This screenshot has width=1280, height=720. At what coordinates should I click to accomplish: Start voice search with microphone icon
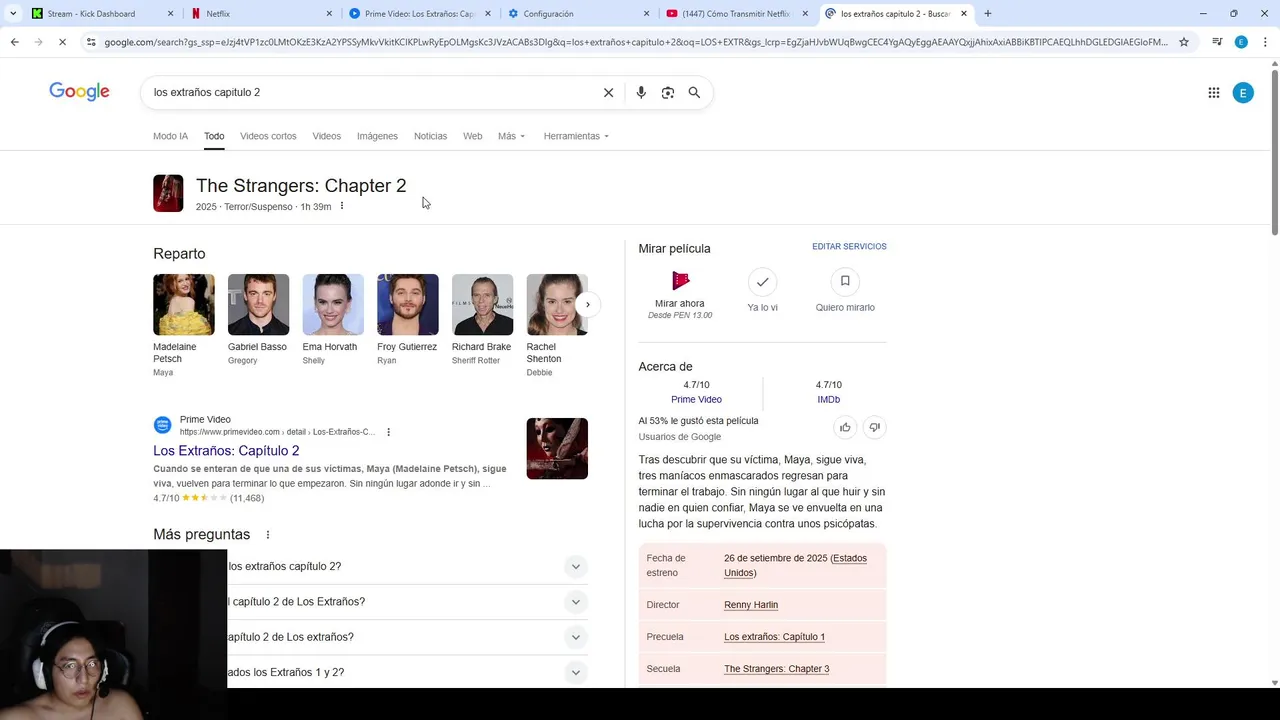click(641, 92)
